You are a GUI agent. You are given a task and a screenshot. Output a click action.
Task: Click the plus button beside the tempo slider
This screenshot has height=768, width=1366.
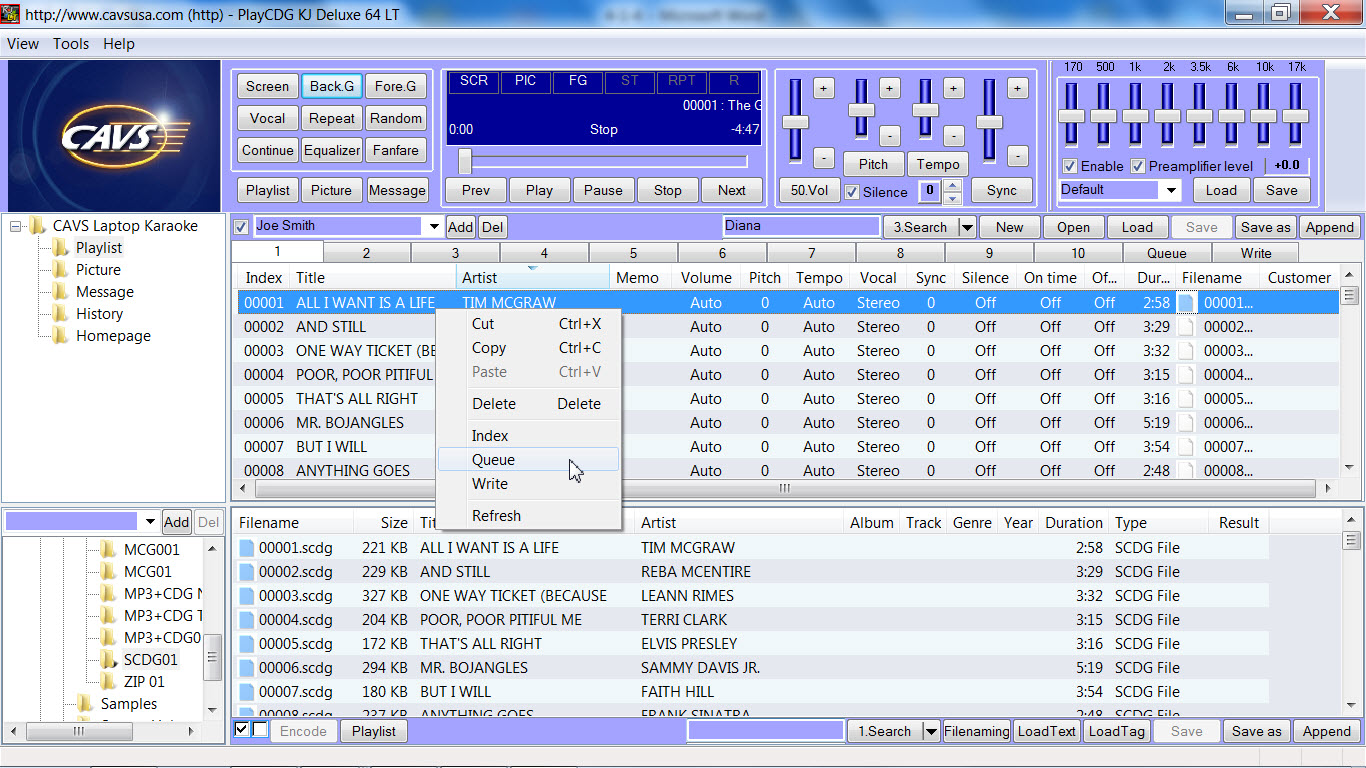pos(954,88)
